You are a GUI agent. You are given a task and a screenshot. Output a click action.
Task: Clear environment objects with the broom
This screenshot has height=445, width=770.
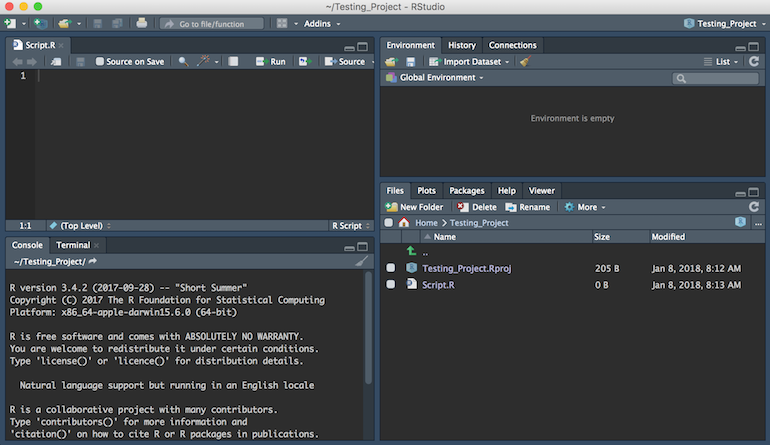[525, 61]
